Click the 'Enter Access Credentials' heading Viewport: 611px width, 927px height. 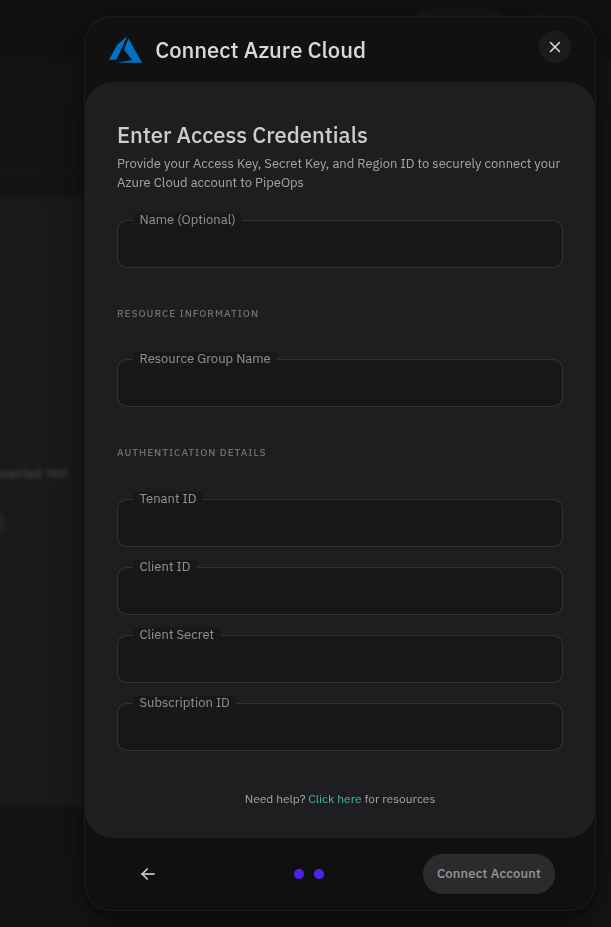tap(242, 135)
